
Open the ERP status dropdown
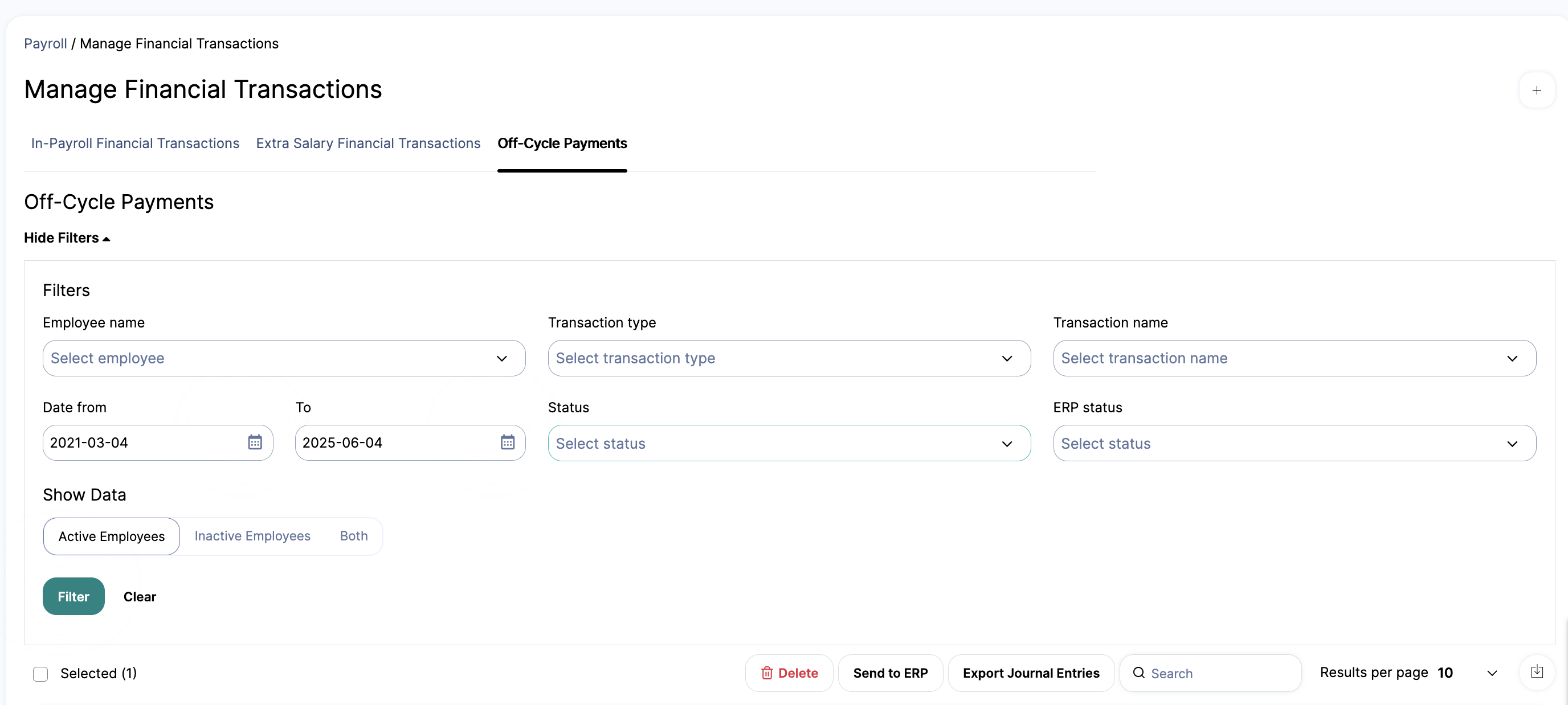click(x=1294, y=444)
